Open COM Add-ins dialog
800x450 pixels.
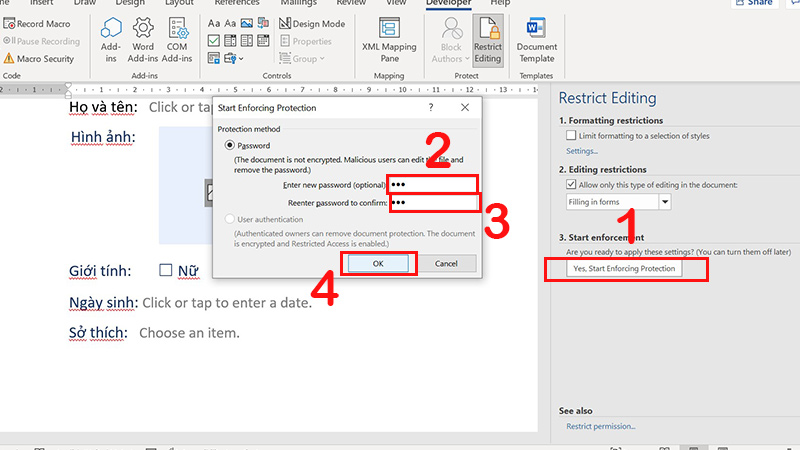[177, 40]
